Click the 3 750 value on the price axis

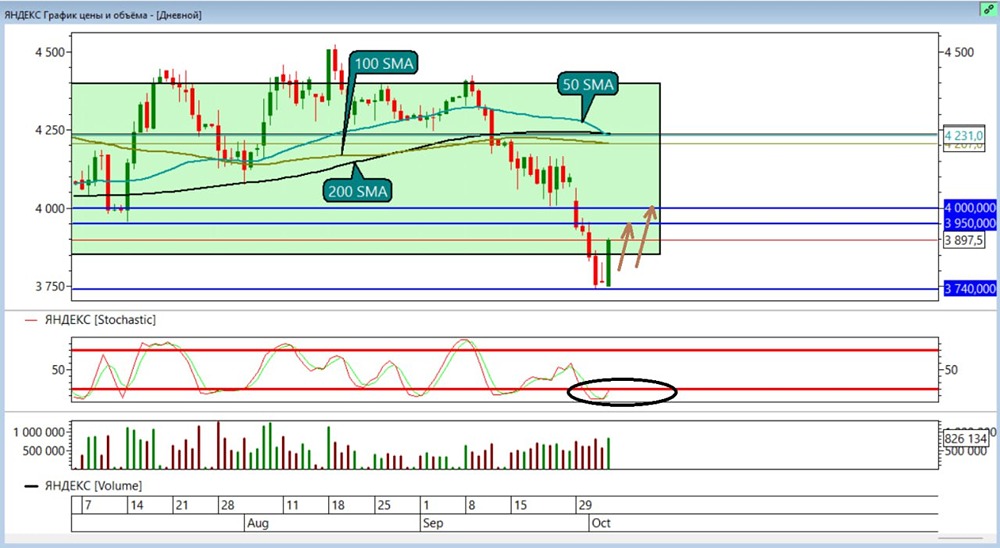click(x=50, y=286)
